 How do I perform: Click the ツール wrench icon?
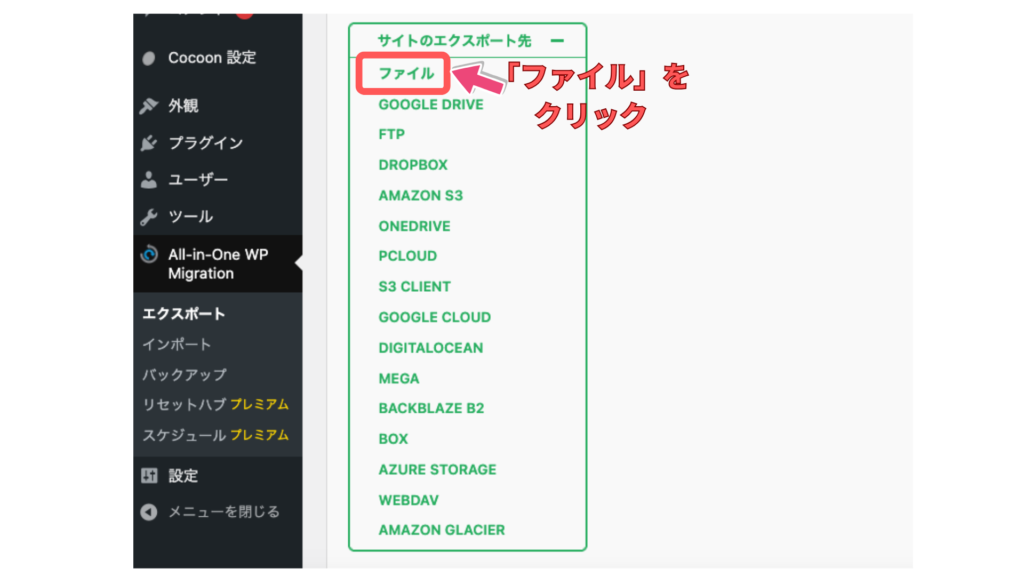149,217
